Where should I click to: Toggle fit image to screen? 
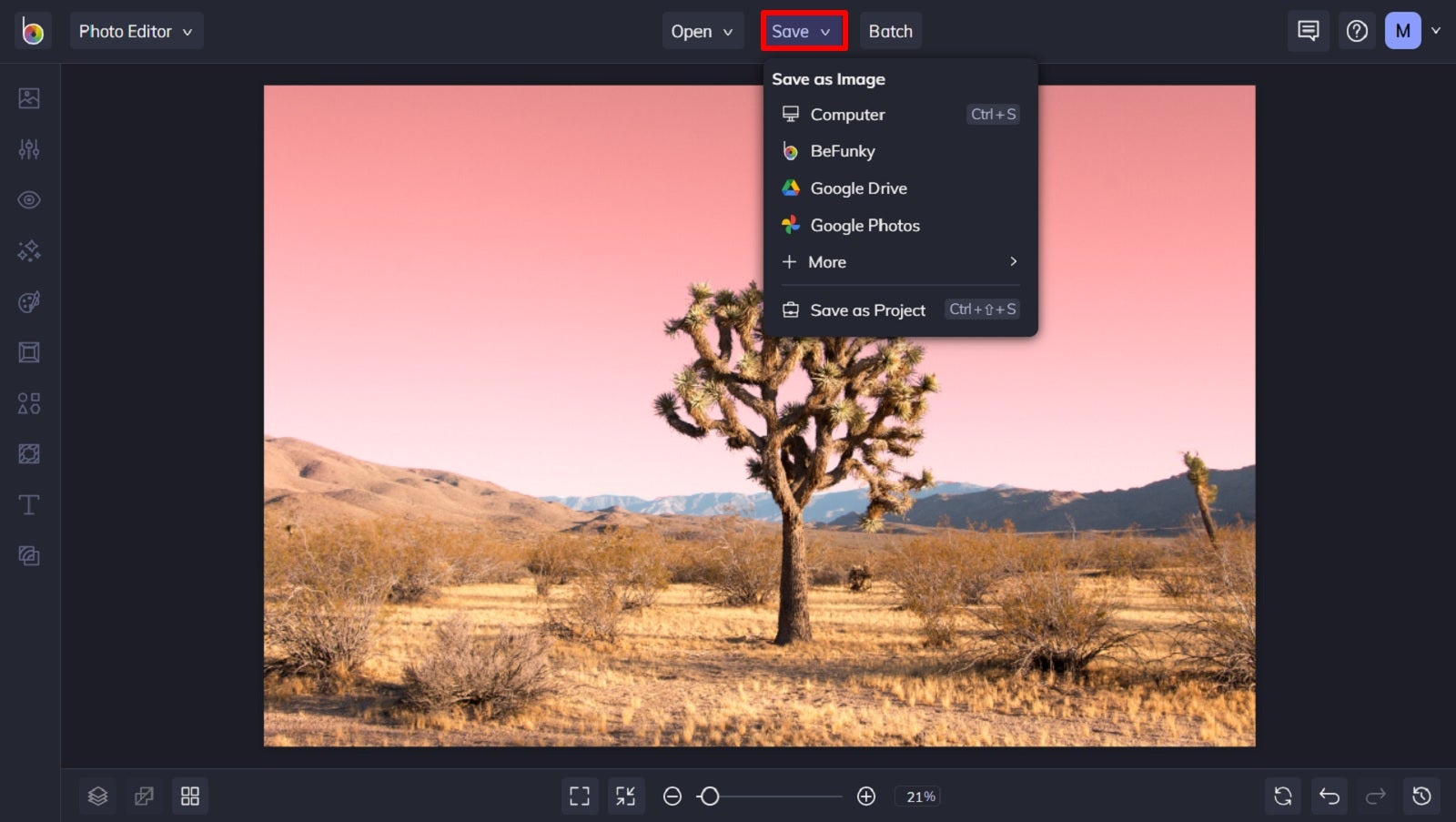(x=626, y=796)
